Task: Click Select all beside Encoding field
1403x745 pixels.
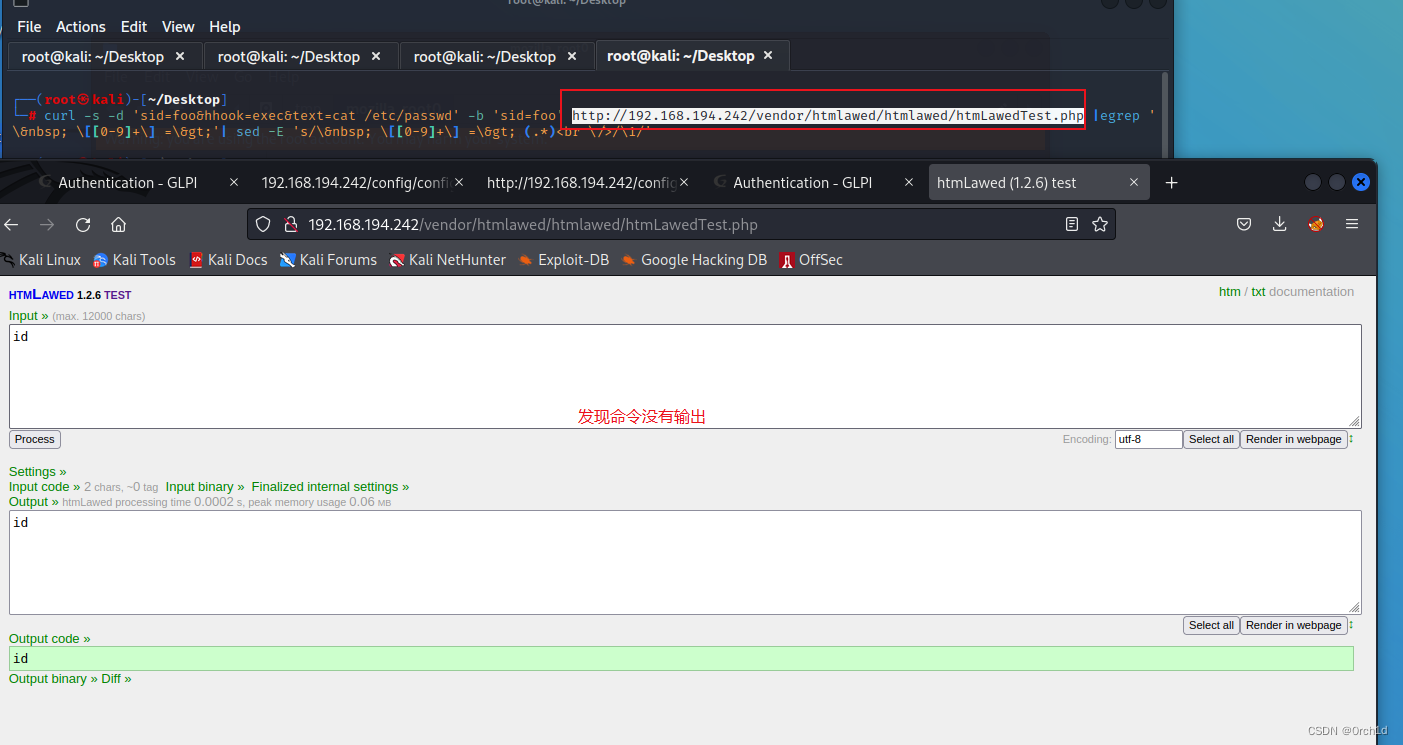Action: pos(1211,439)
